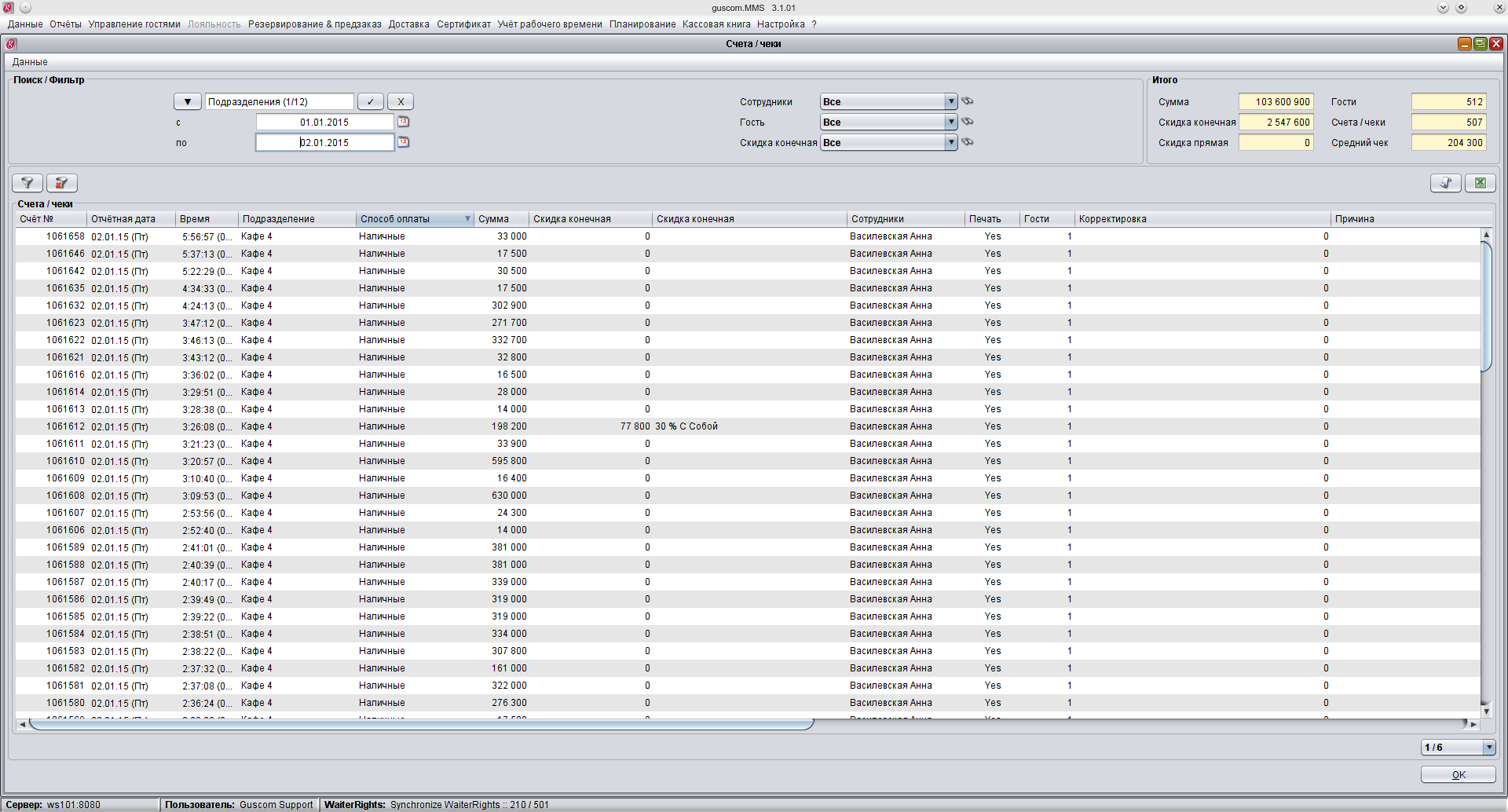Open the Кассовая книга menu
This screenshot has width=1508, height=812.
pyautogui.click(x=716, y=24)
